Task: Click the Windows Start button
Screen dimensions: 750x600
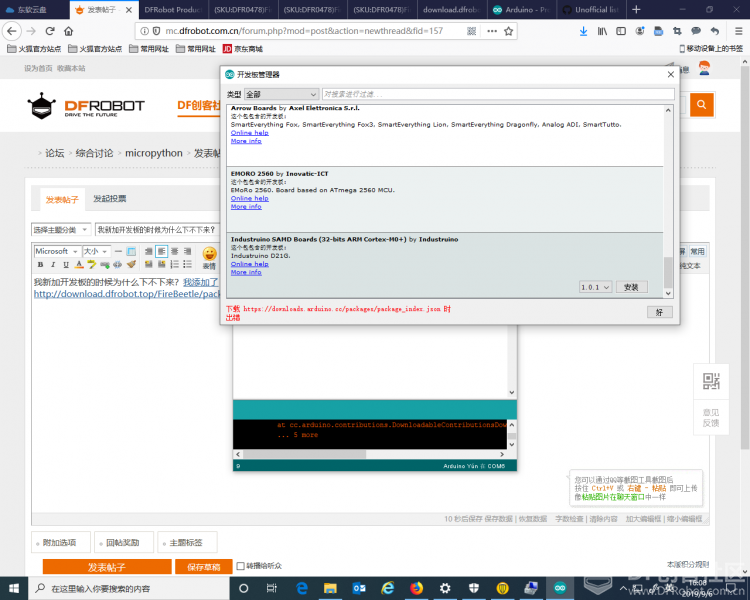Action: click(14, 588)
